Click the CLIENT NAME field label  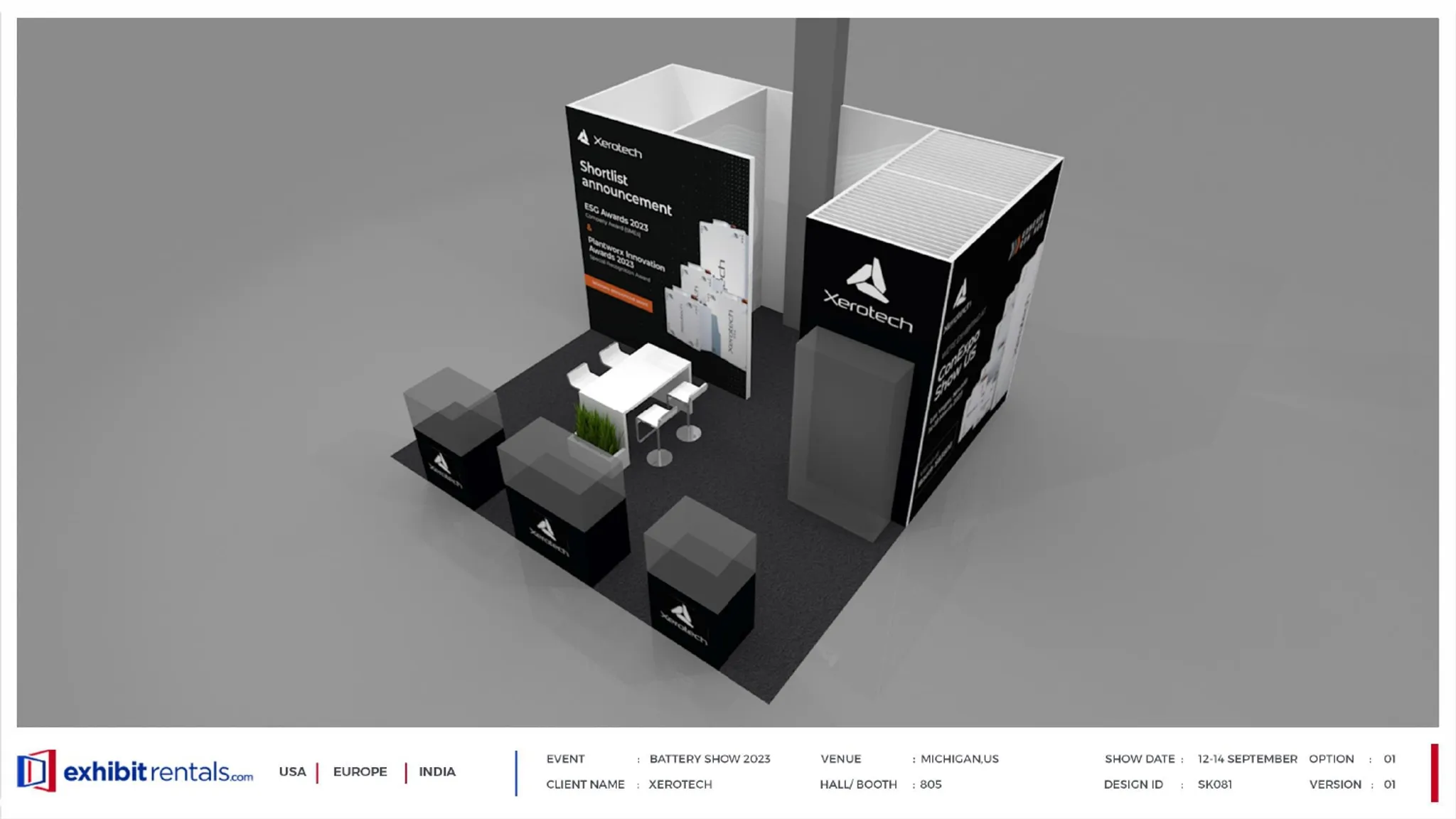point(585,785)
